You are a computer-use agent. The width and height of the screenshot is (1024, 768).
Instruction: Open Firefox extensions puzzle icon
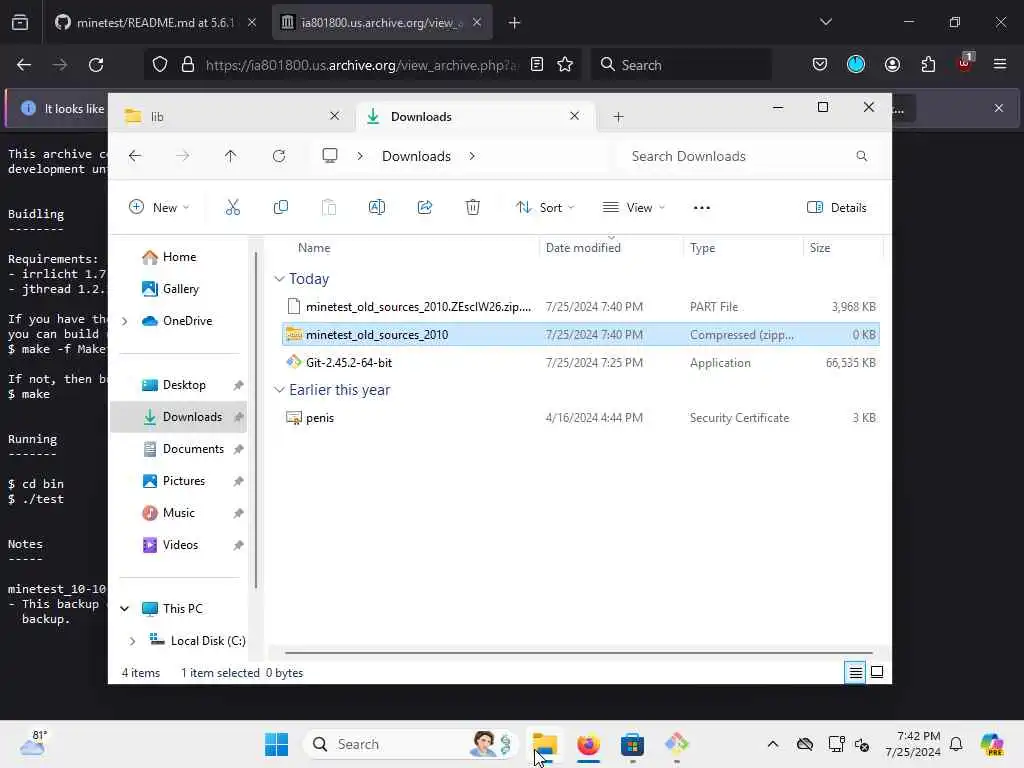click(928, 65)
